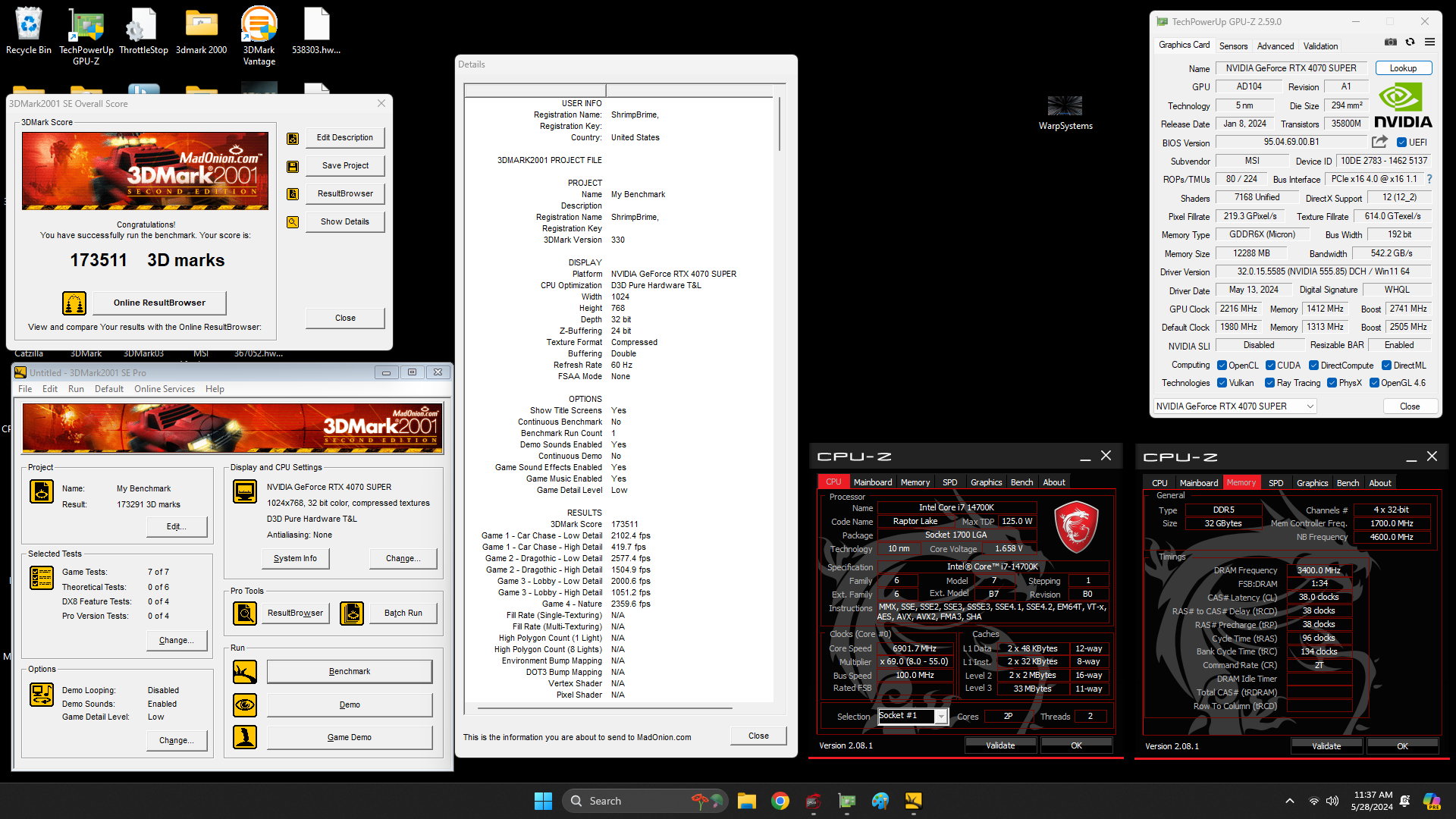This screenshot has width=1456, height=819.
Task: Click System Info button
Action: coord(296,559)
